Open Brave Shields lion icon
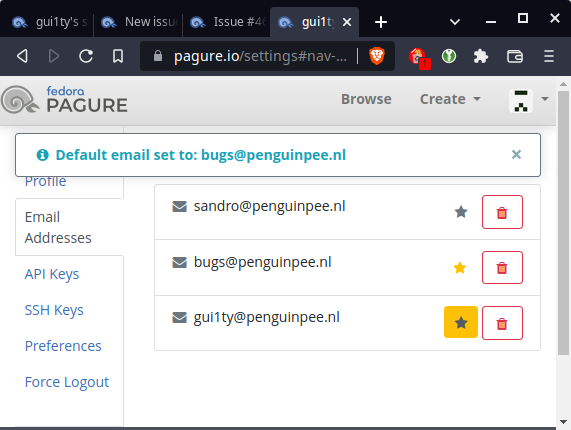This screenshot has height=430, width=571. click(x=377, y=56)
